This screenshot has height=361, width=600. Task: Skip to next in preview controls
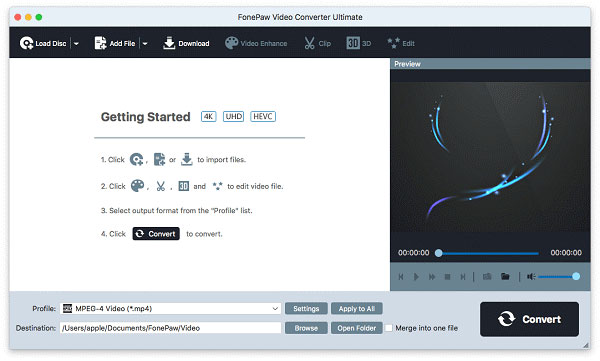tap(463, 276)
